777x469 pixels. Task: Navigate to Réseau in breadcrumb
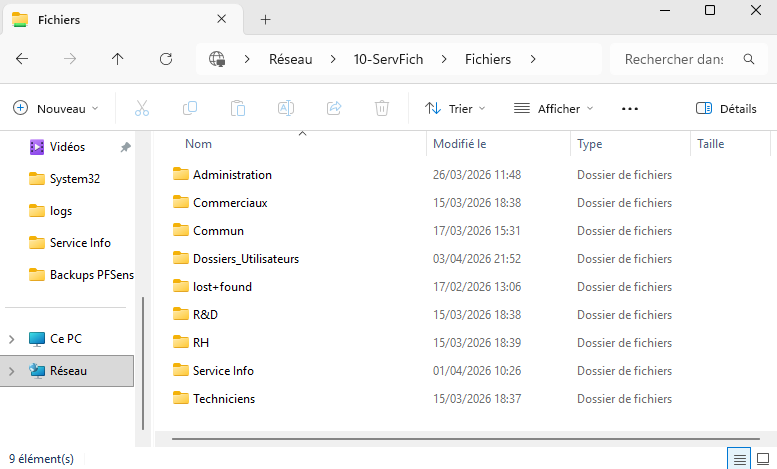pos(291,59)
